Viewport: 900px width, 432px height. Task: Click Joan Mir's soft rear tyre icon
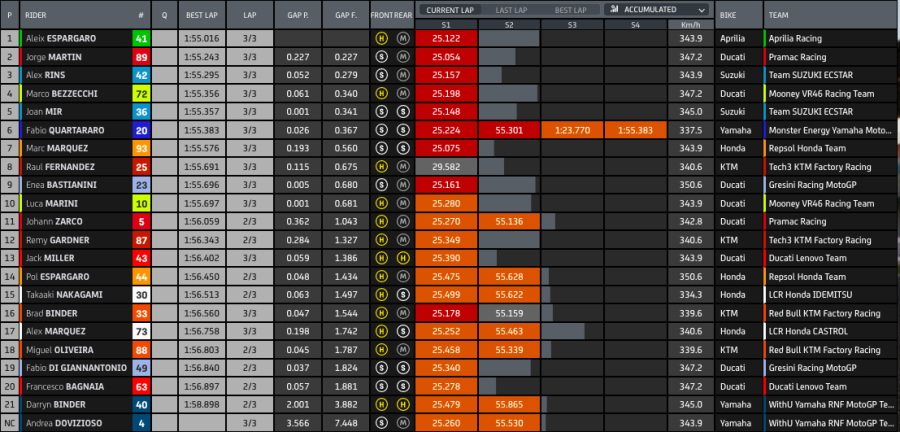[x=402, y=112]
